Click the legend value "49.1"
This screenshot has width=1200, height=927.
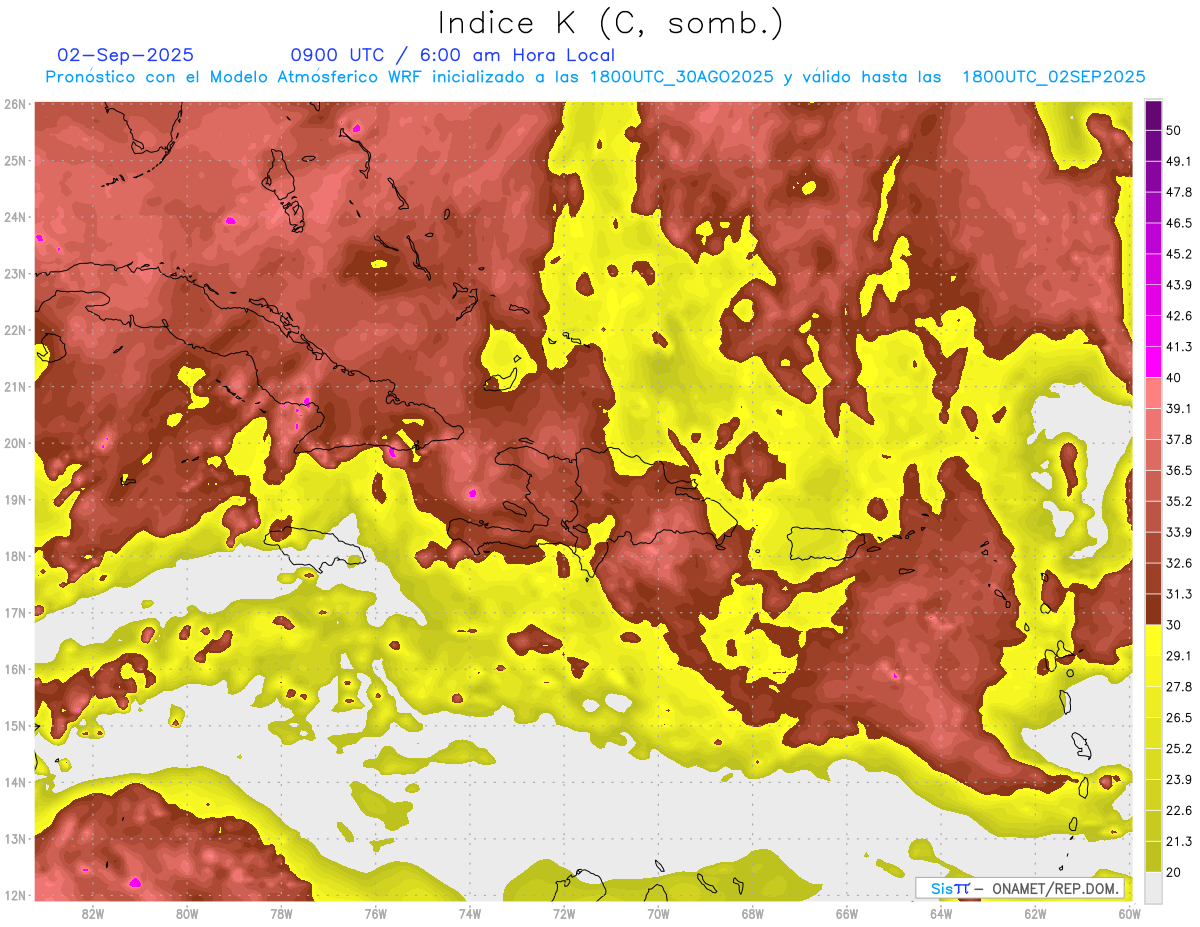coord(1179,161)
